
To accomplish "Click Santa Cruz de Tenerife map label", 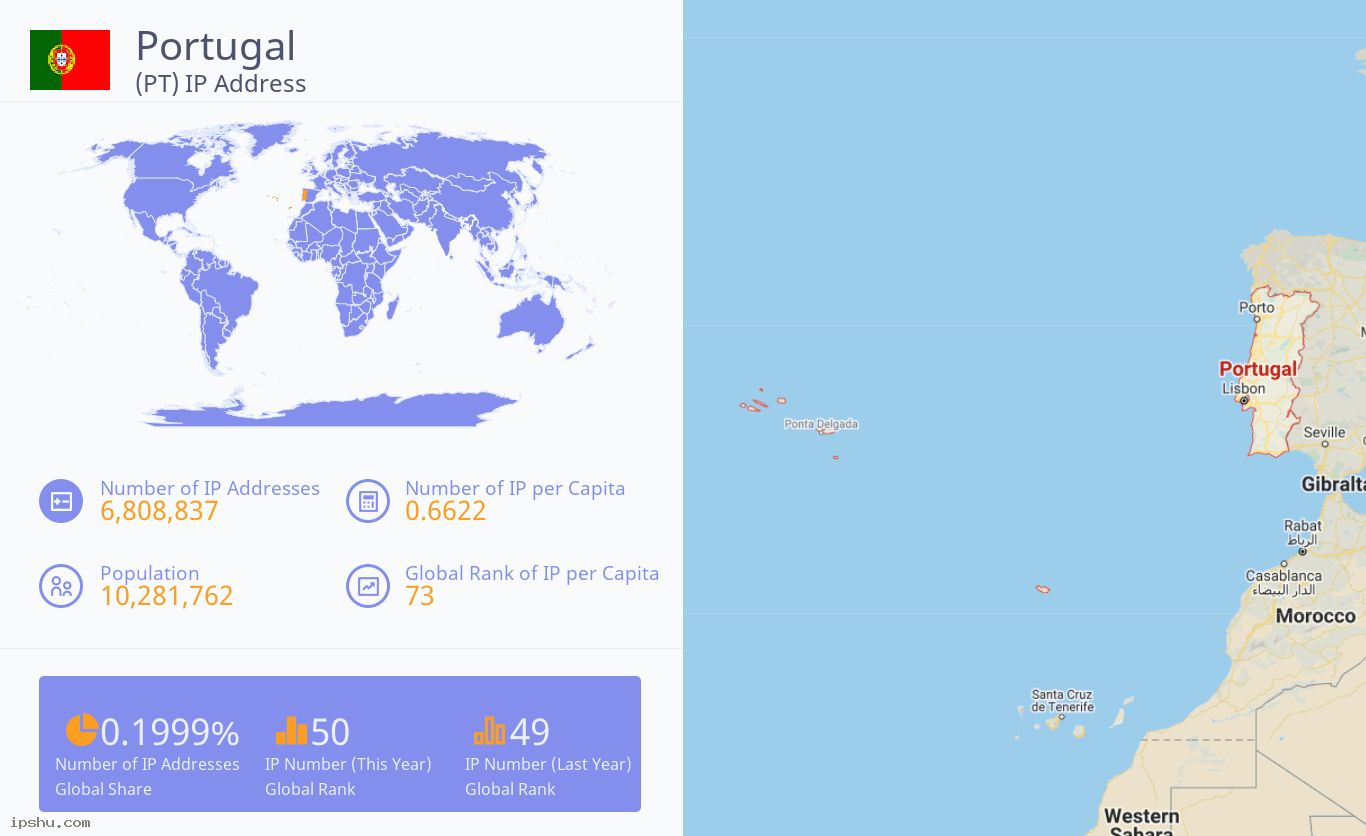I will pyautogui.click(x=1062, y=701).
